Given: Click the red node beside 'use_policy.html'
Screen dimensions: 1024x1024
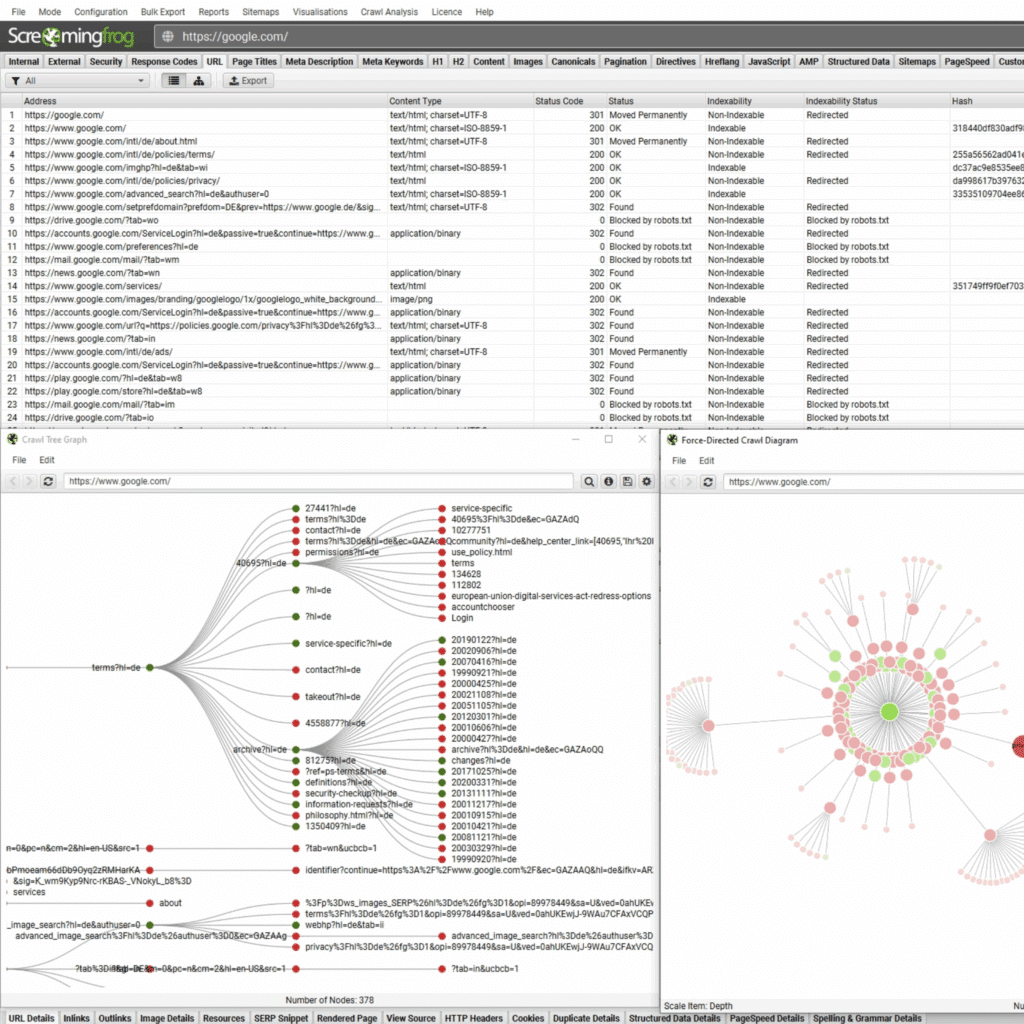Looking at the screenshot, I should (x=442, y=552).
